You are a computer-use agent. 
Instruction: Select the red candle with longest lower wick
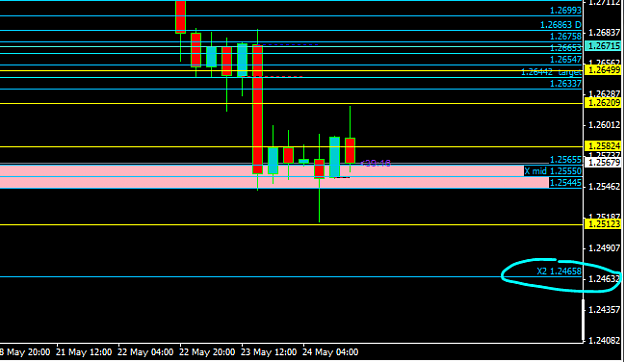[x=319, y=169]
